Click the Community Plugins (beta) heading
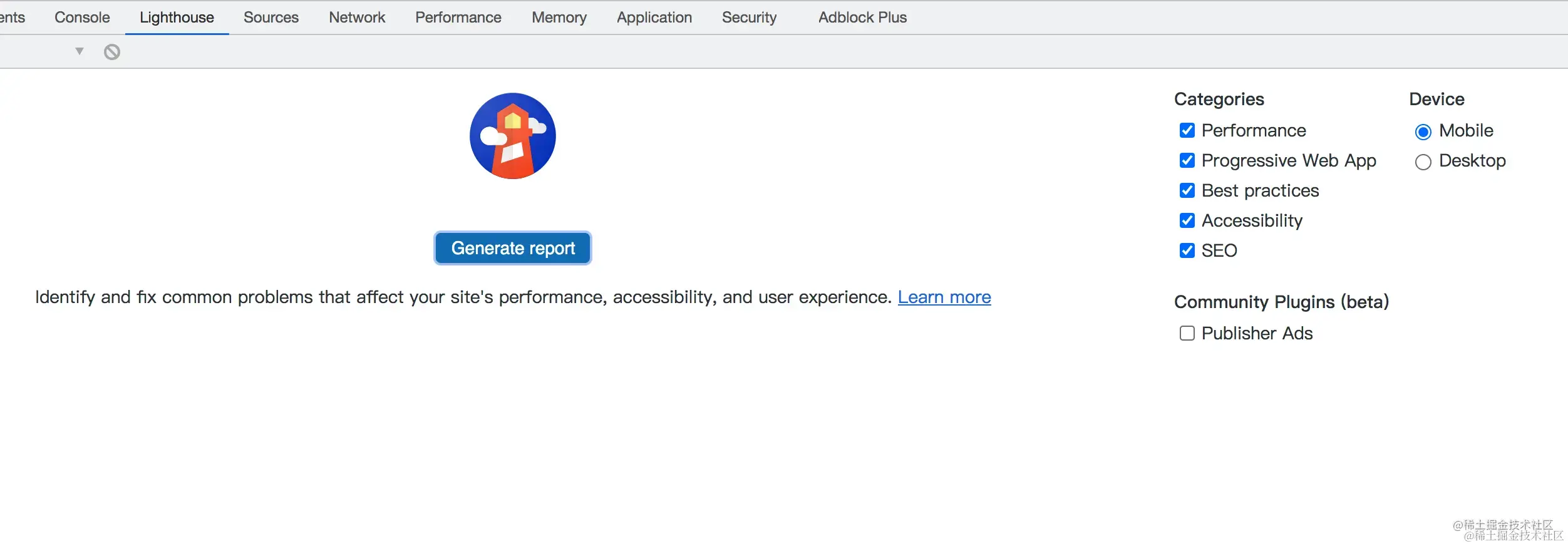This screenshot has height=546, width=1568. 1281,302
